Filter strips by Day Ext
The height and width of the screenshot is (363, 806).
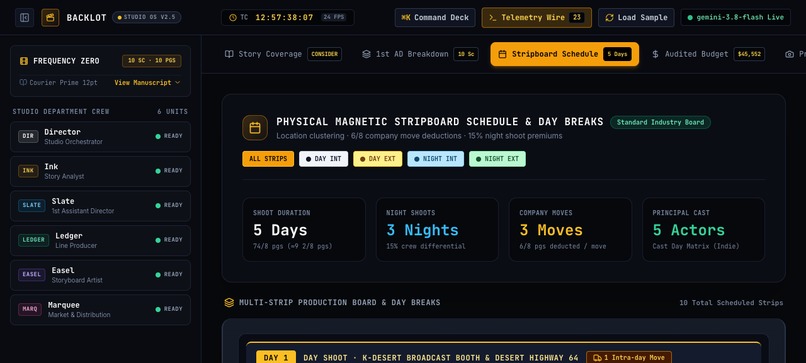(x=378, y=159)
